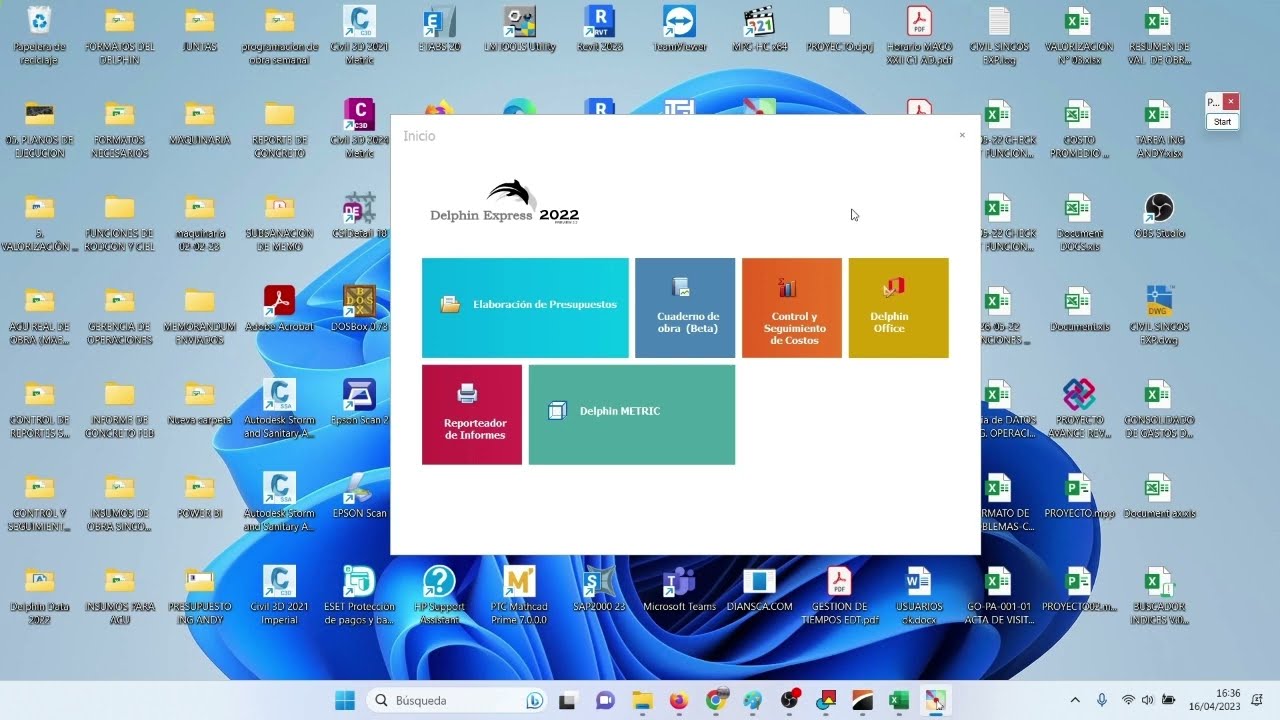Screen dimensions: 1280x720
Task: Select the PTC Mathcad Prime desktop icon
Action: [x=520, y=595]
